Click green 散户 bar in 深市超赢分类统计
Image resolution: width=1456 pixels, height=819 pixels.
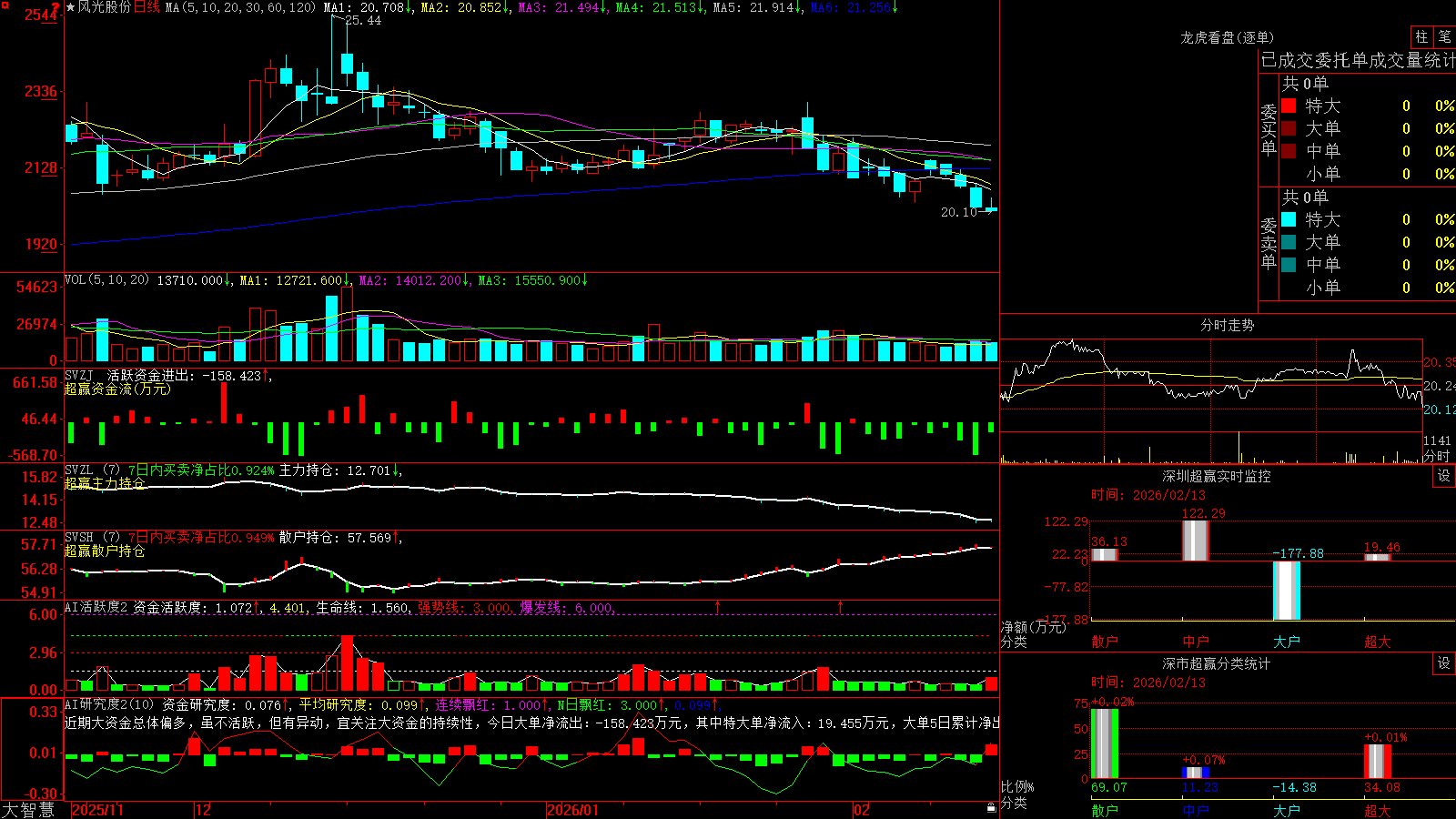[1105, 743]
